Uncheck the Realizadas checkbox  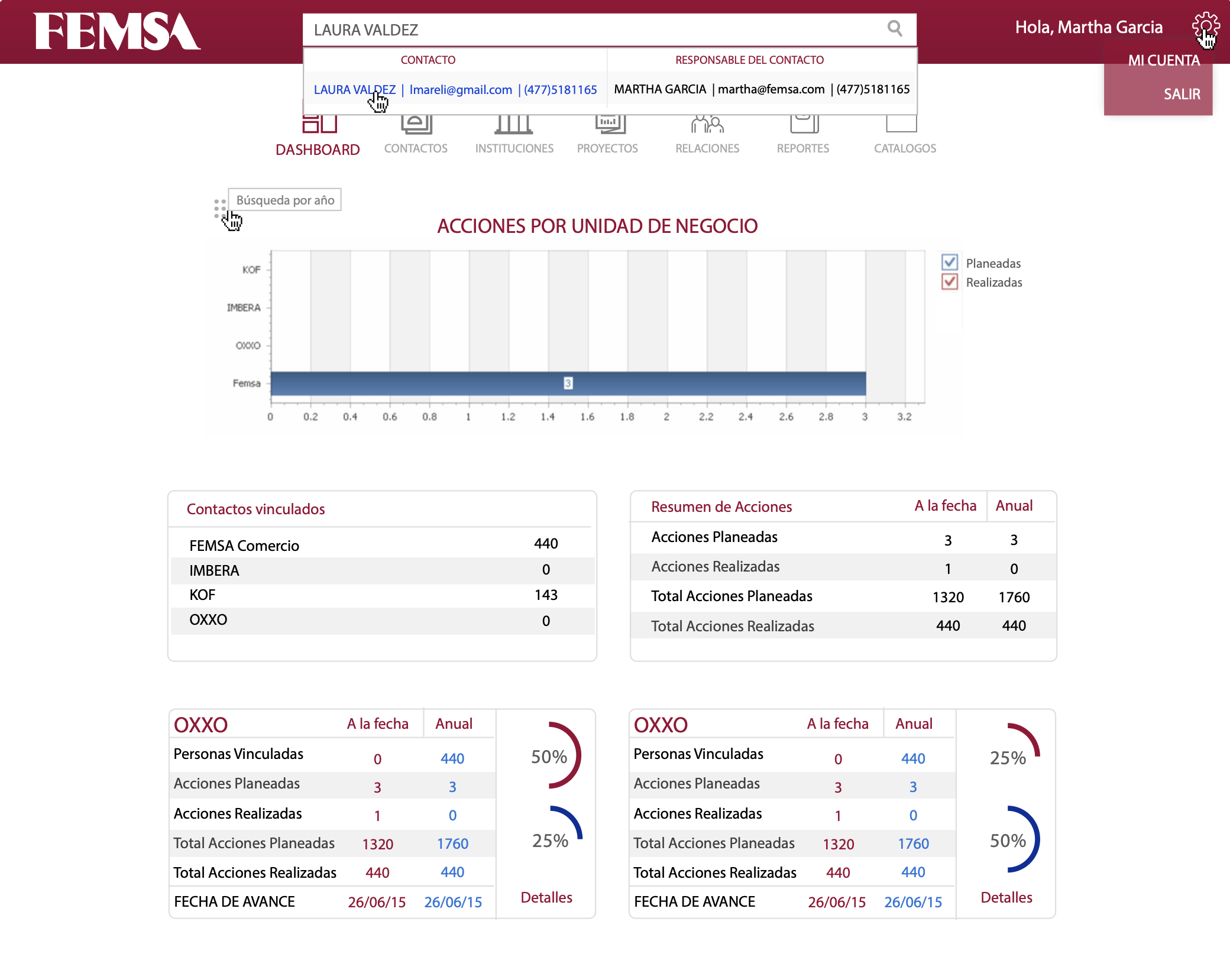(950, 282)
